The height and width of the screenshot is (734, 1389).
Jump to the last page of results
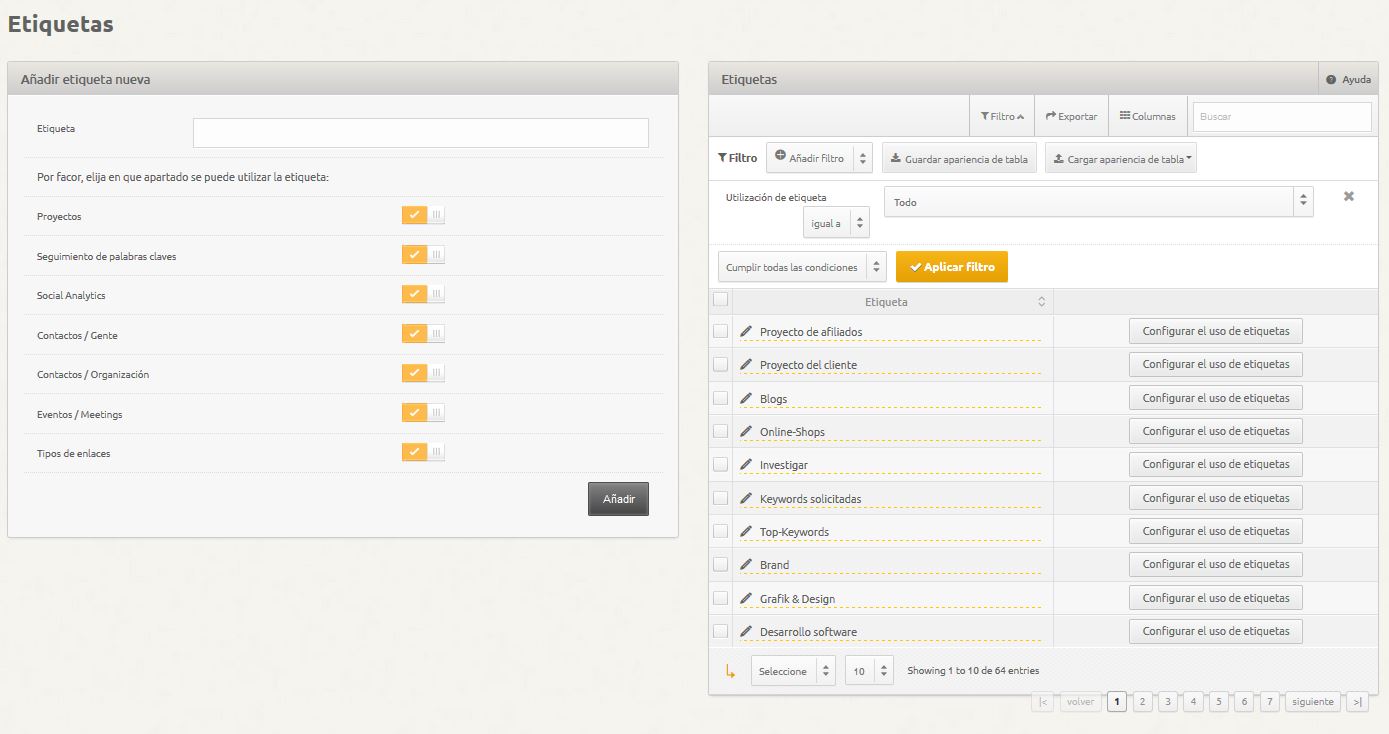click(x=1357, y=702)
